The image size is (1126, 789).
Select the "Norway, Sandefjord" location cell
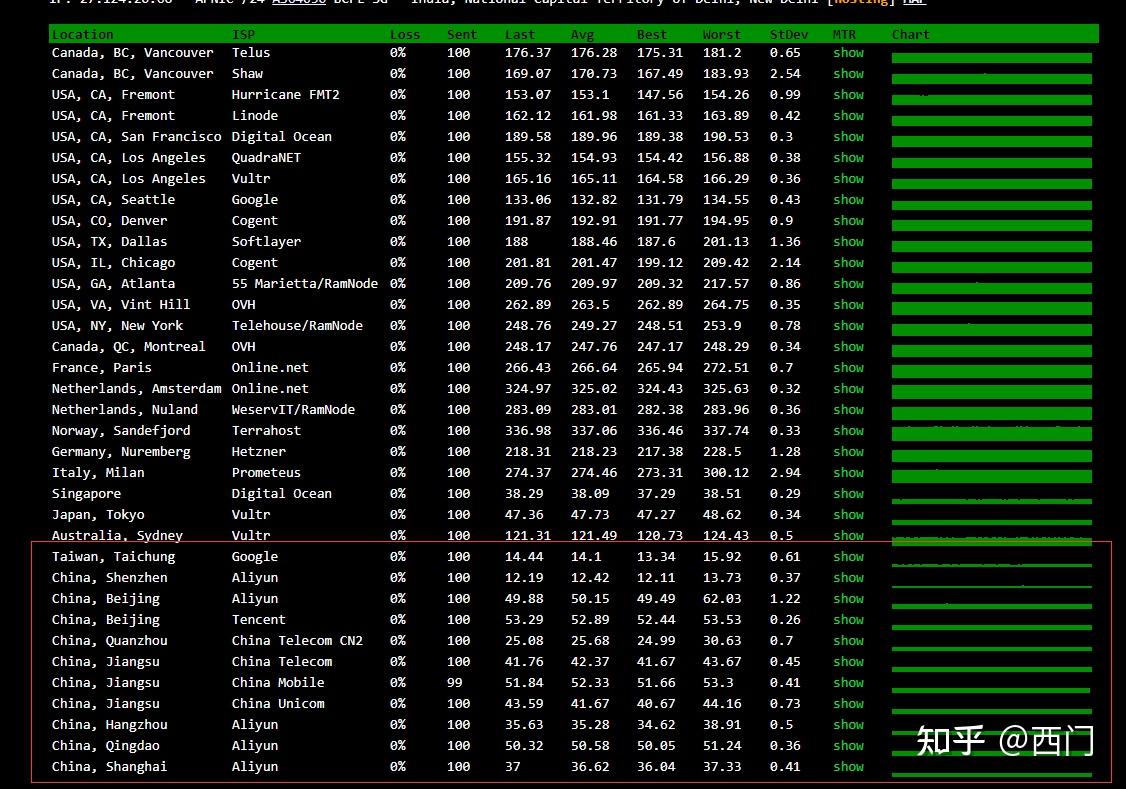click(121, 431)
